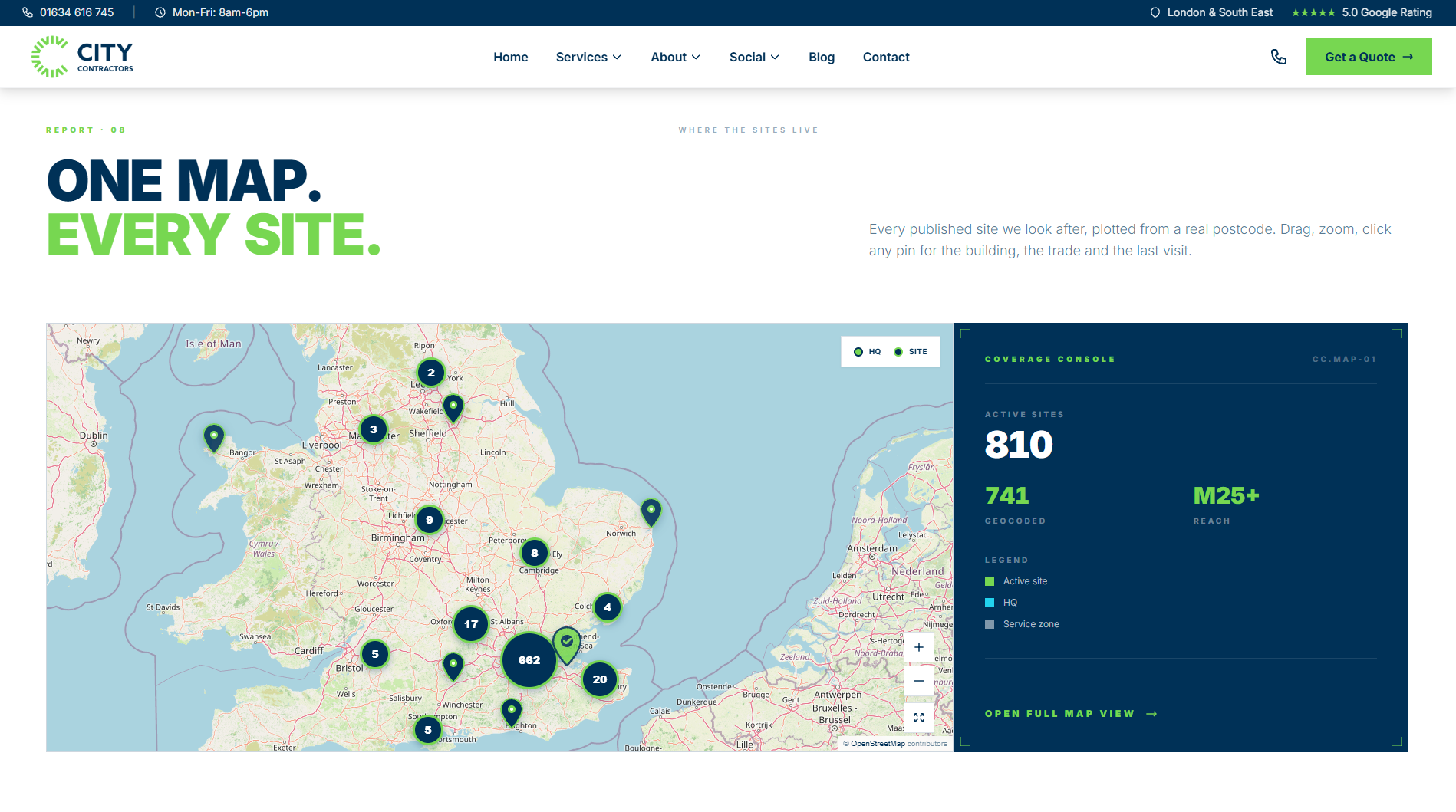Open the cluster marker labeled 17
The image size is (1456, 812).
pyautogui.click(x=471, y=624)
